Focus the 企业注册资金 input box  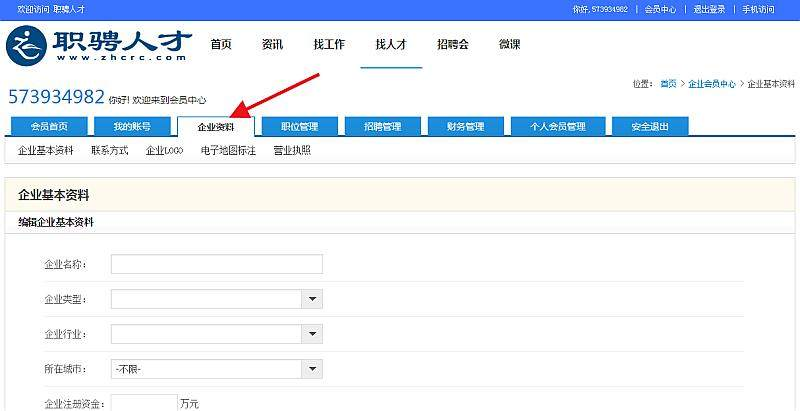point(143,403)
